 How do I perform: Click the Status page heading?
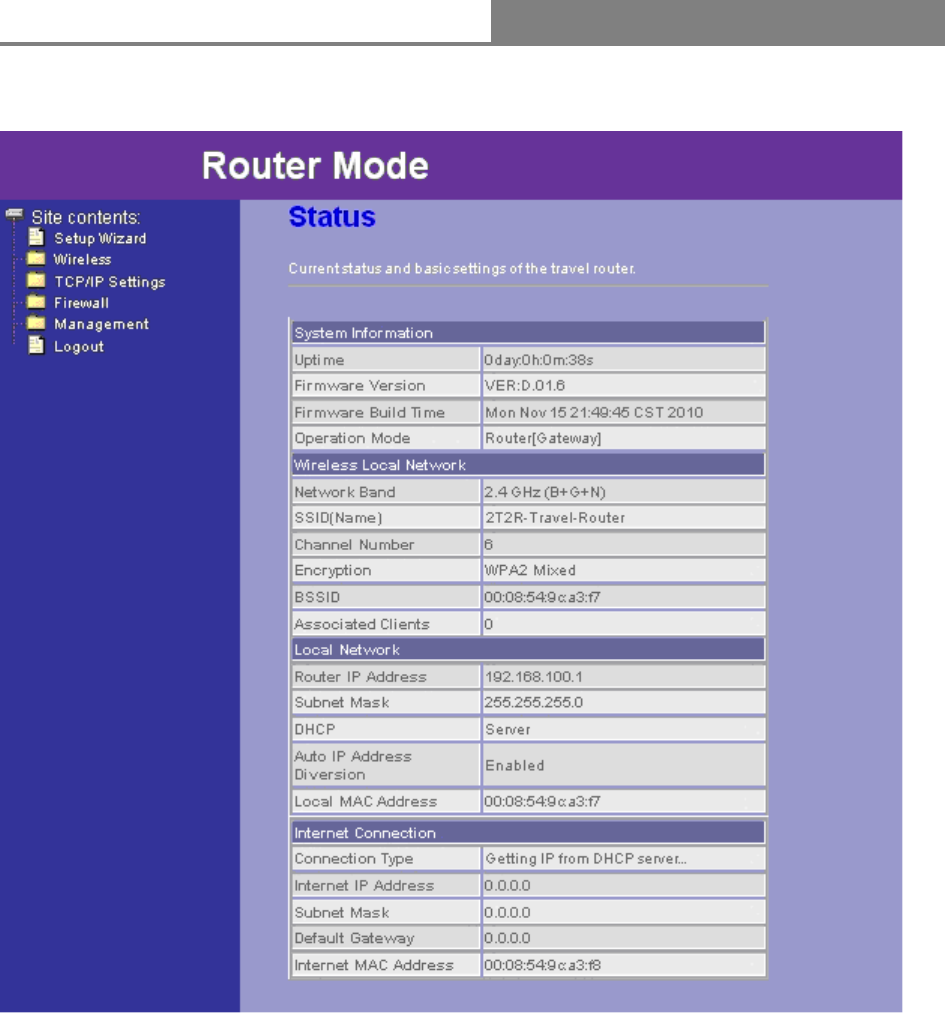332,217
